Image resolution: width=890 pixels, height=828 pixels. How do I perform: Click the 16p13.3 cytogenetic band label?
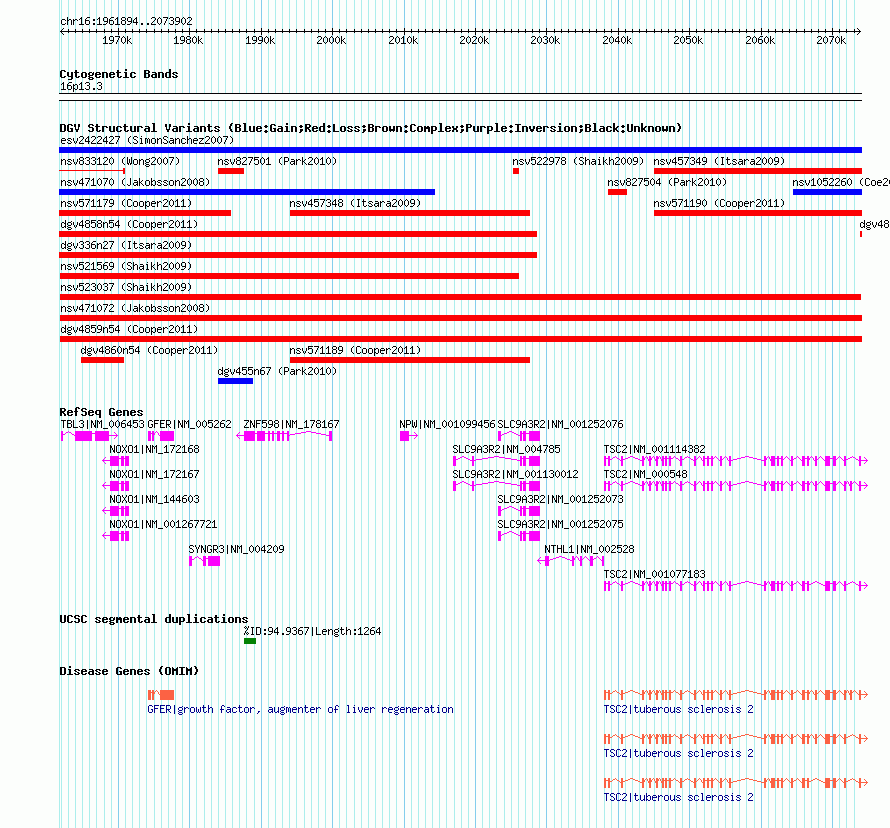pyautogui.click(x=81, y=86)
